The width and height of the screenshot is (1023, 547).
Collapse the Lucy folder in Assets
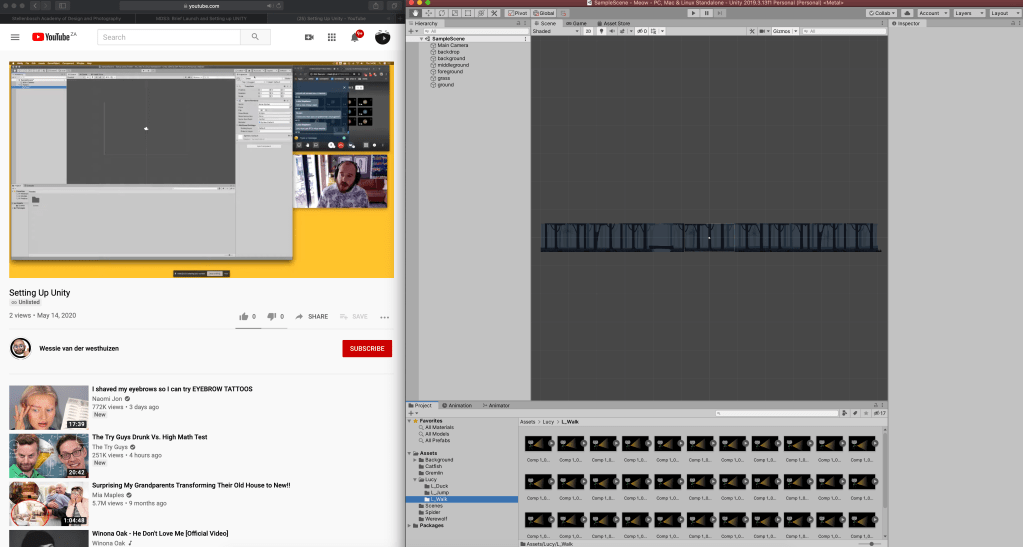(415, 480)
